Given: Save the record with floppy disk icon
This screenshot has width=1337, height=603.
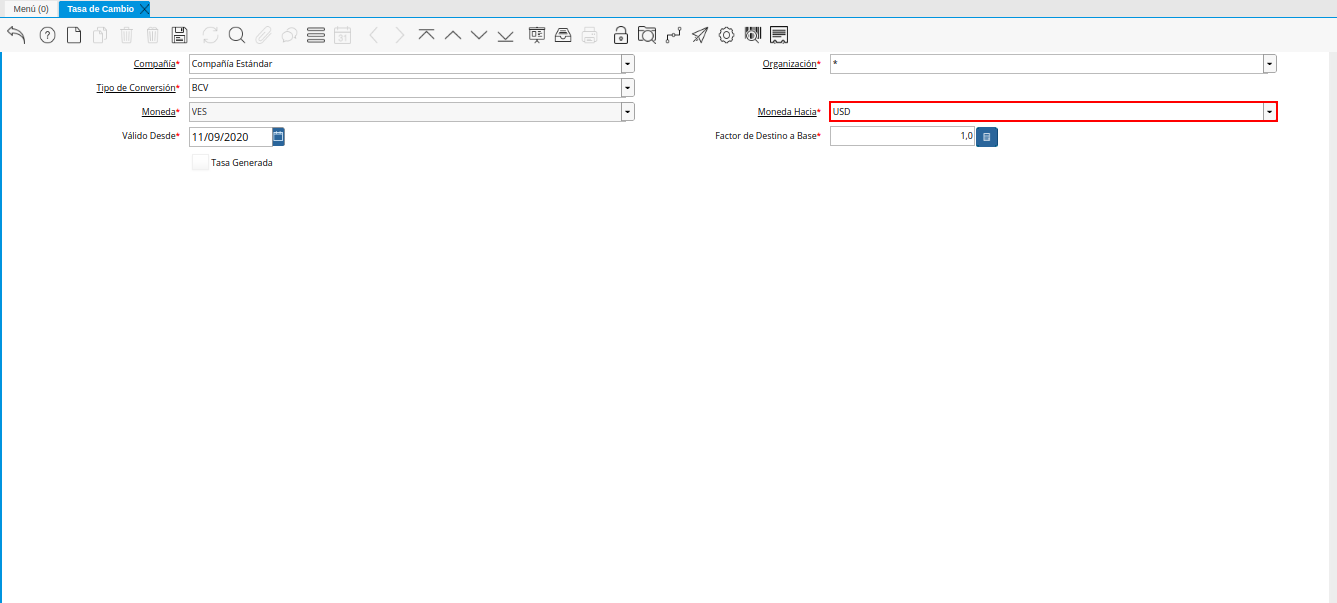Looking at the screenshot, I should pyautogui.click(x=180, y=35).
